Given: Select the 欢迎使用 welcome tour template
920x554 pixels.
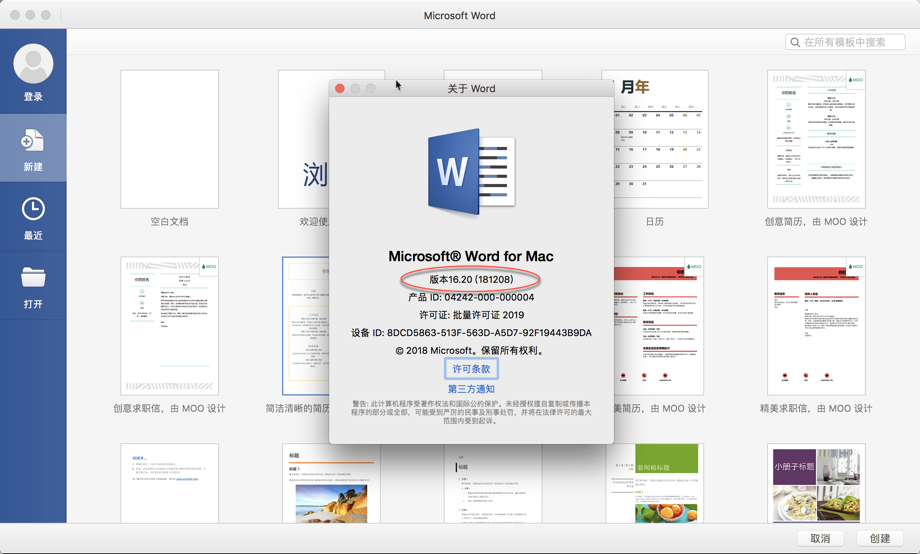Looking at the screenshot, I should [303, 139].
